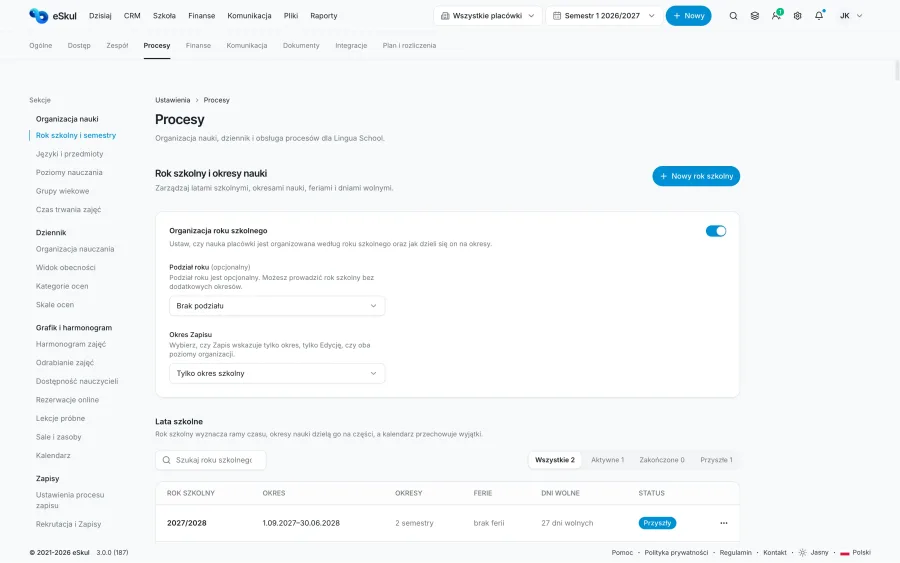Switch to the Ogólne tab
The image size is (900, 563).
click(41, 45)
